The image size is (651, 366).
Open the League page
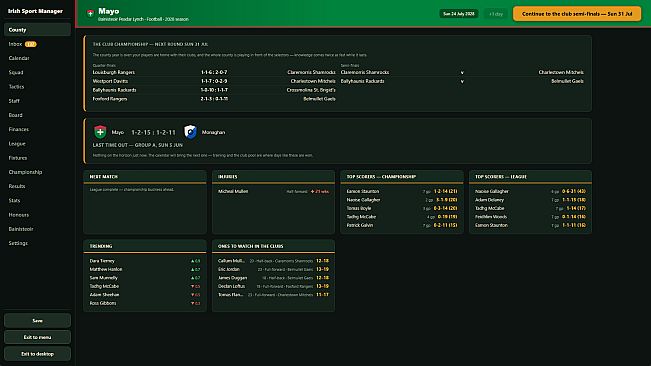click(x=37, y=144)
